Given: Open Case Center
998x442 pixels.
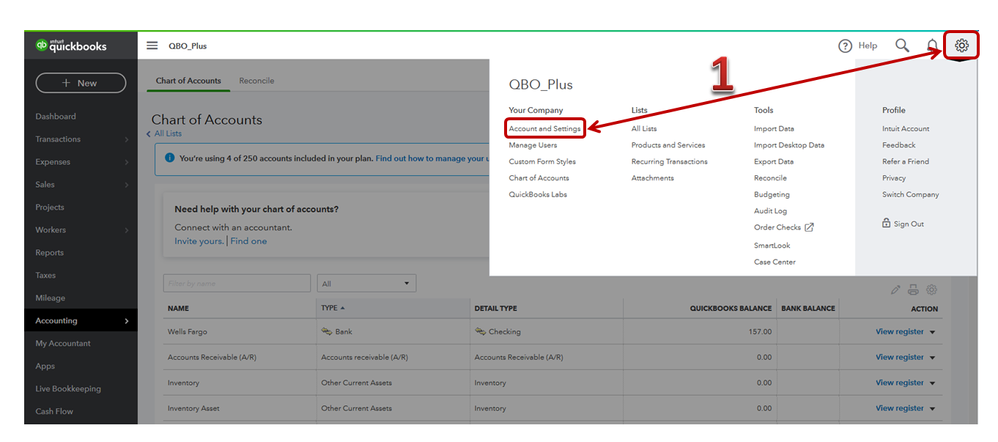Looking at the screenshot, I should pyautogui.click(x=775, y=262).
